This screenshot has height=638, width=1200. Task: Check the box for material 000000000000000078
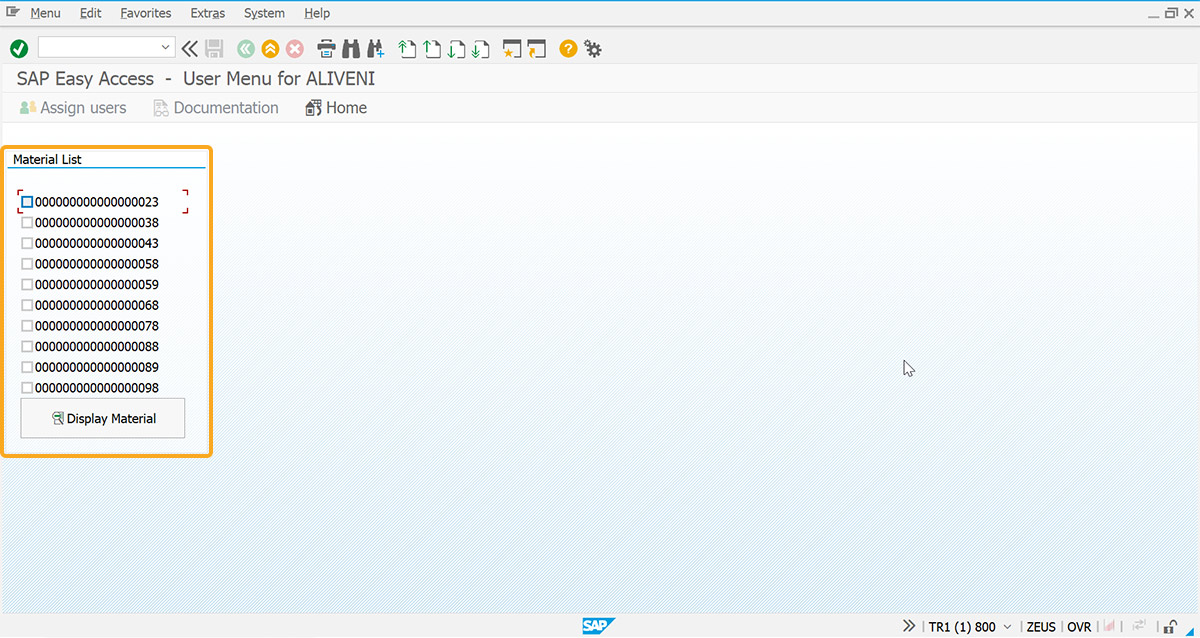pyautogui.click(x=27, y=326)
